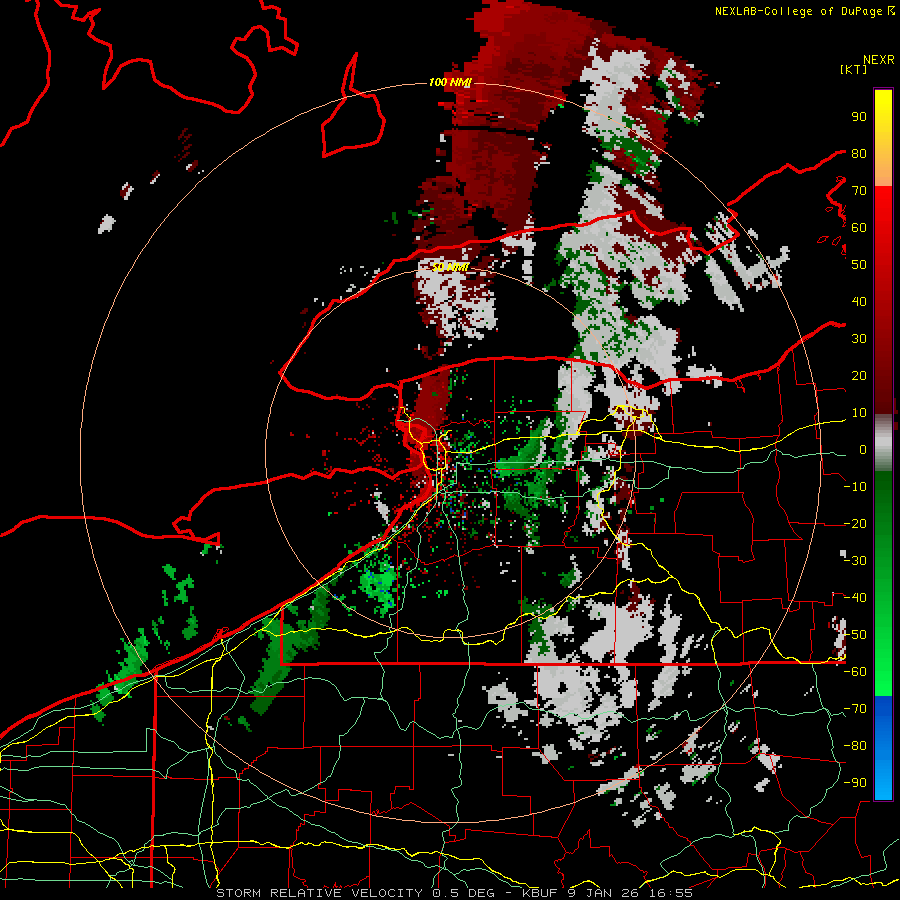Click the 16:55 timestamp
900x900 pixels.
point(670,893)
